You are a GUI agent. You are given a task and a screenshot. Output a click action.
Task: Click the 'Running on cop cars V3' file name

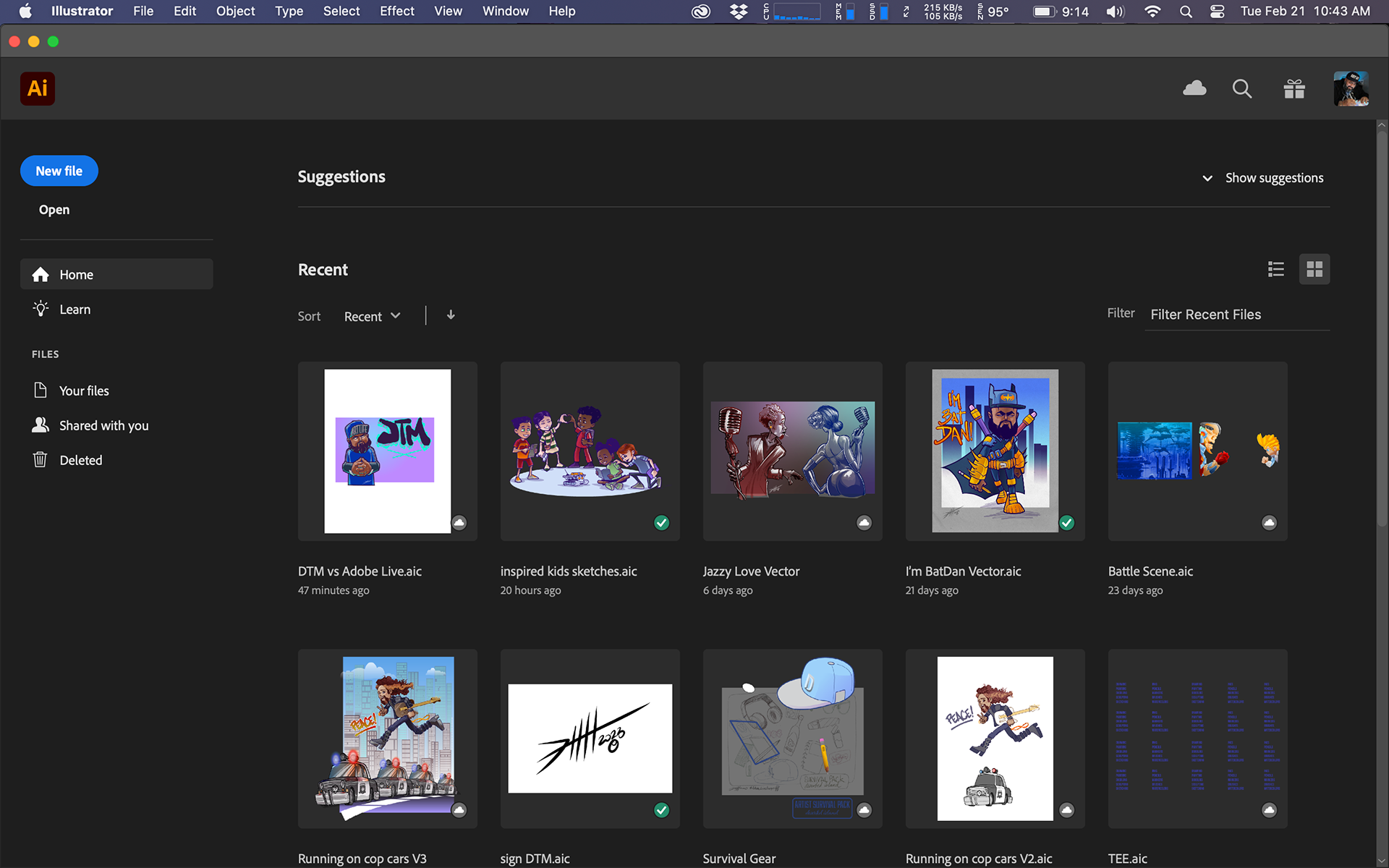[x=362, y=859]
